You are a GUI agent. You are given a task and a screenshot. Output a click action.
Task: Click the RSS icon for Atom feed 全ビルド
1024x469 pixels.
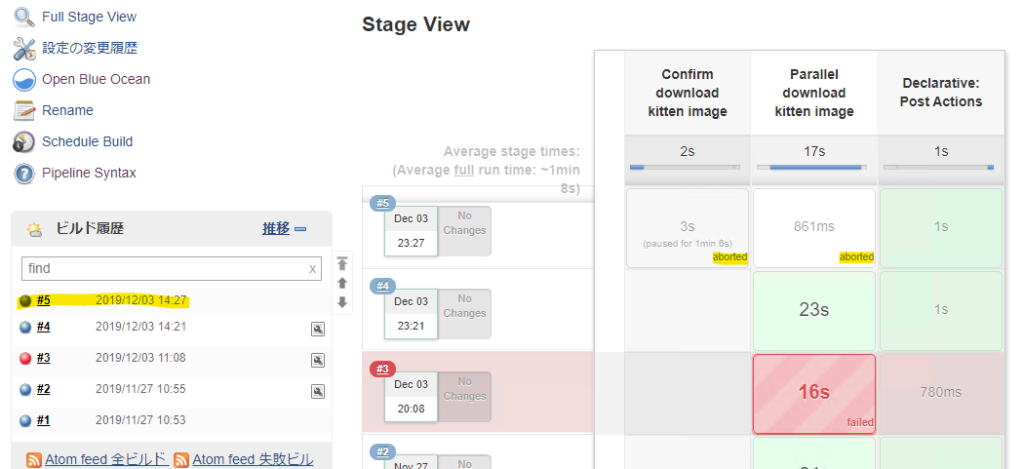coord(34,460)
